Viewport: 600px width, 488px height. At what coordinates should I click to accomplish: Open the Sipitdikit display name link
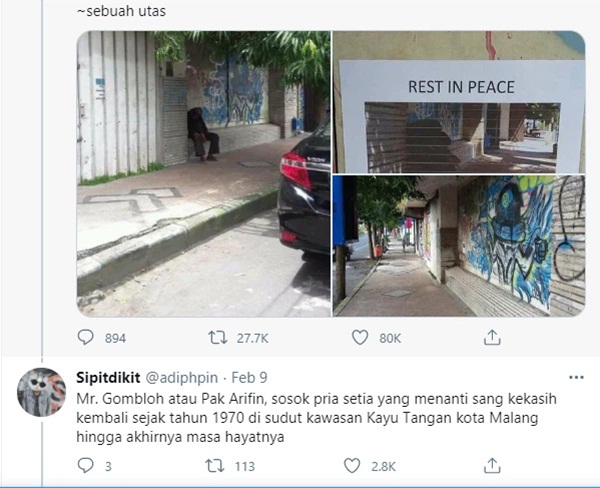pyautogui.click(x=108, y=378)
